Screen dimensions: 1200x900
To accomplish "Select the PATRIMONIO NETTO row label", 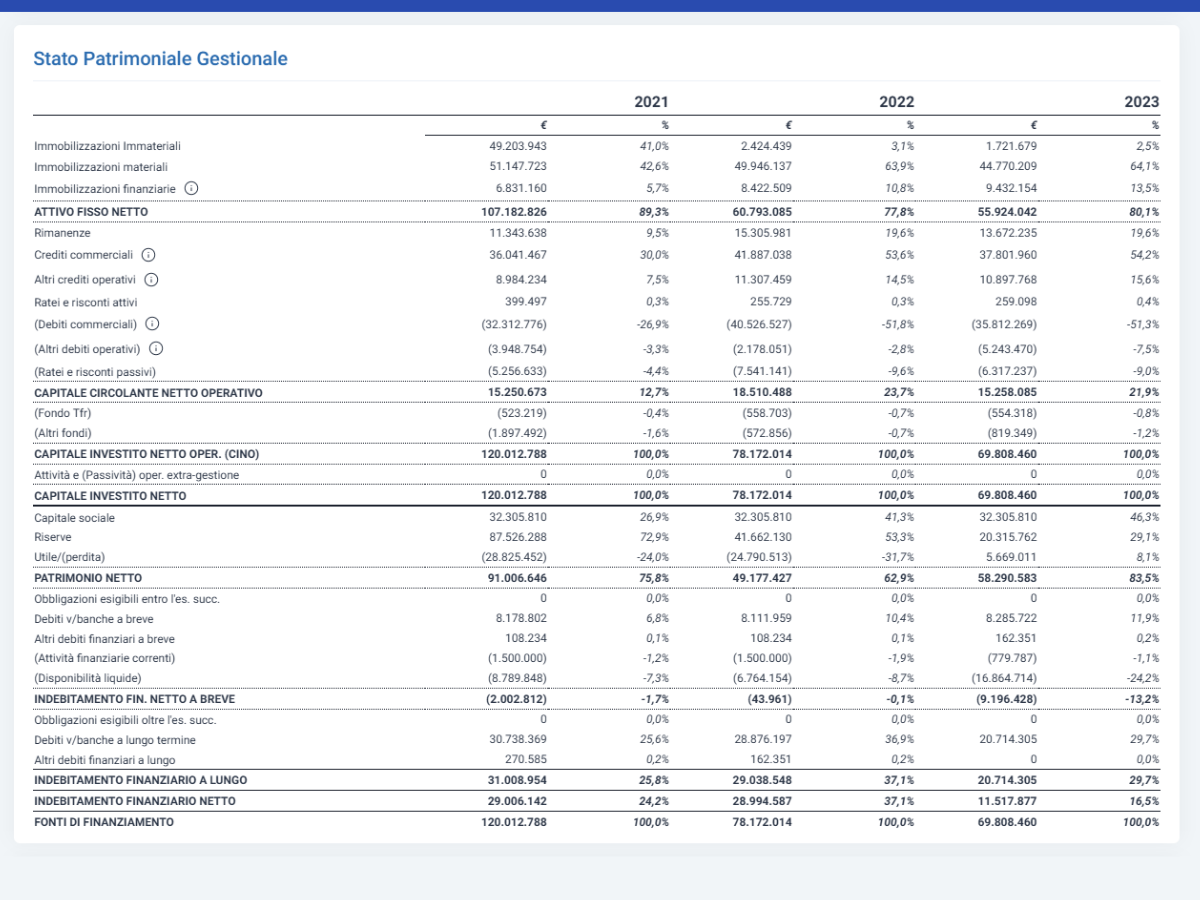I will 88,578.
